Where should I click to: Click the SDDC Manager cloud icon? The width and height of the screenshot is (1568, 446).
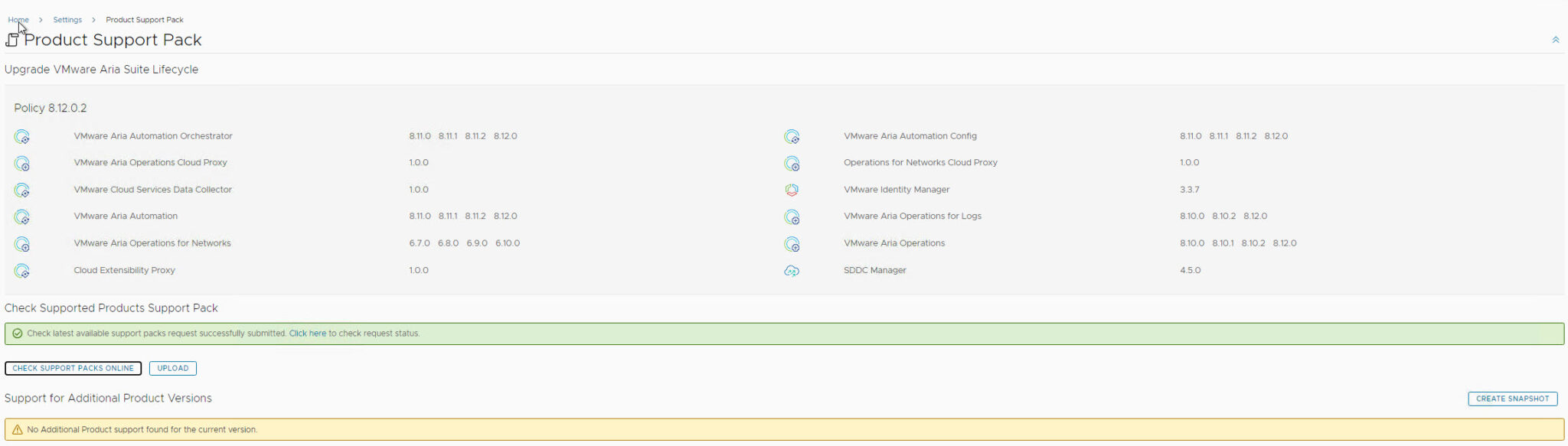(x=792, y=271)
